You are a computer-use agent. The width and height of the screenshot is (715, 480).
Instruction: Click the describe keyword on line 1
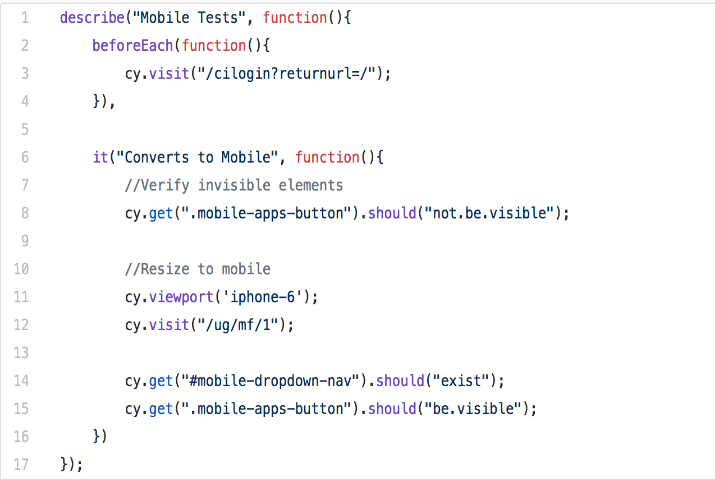[x=93, y=18]
